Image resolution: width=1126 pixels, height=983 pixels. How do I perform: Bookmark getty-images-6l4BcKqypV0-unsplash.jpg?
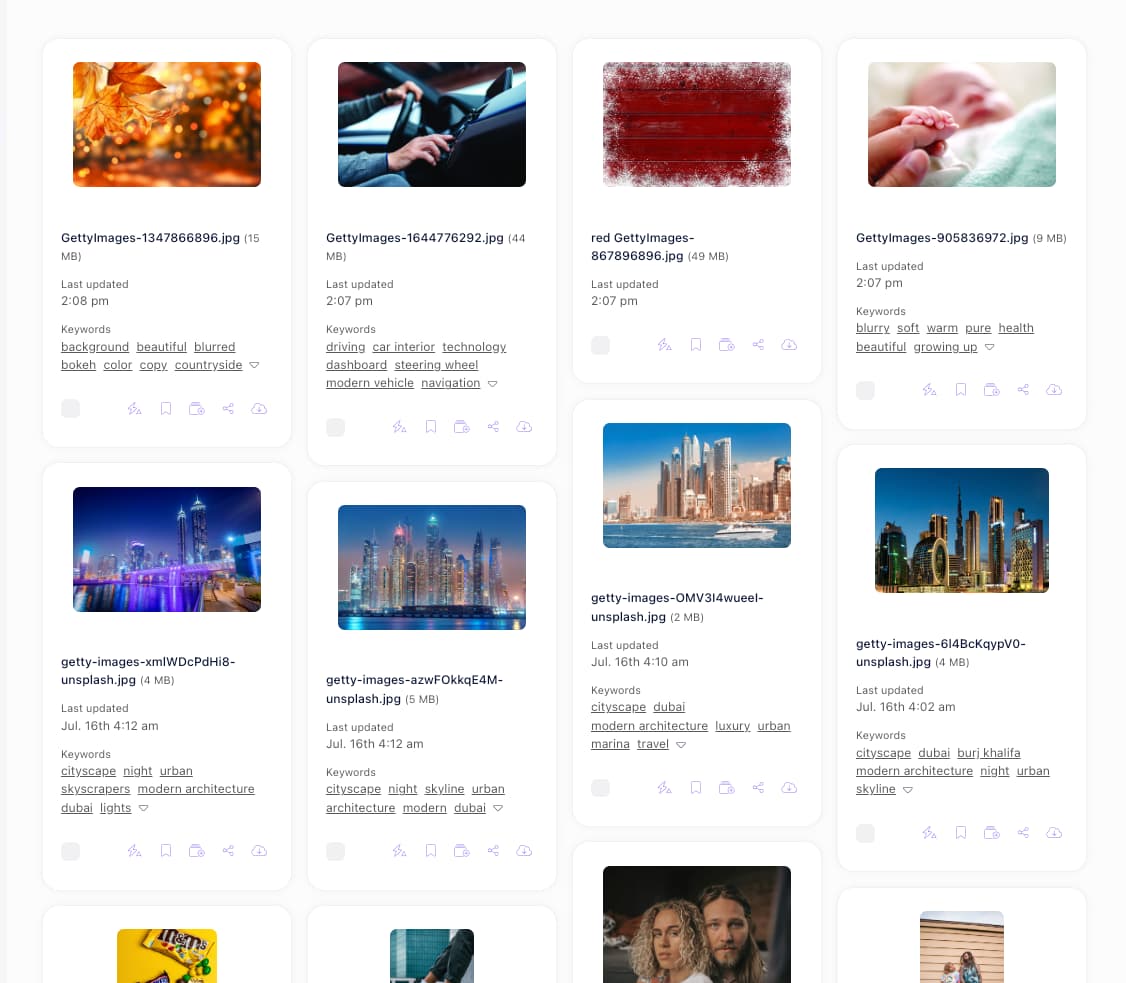pyautogui.click(x=961, y=833)
